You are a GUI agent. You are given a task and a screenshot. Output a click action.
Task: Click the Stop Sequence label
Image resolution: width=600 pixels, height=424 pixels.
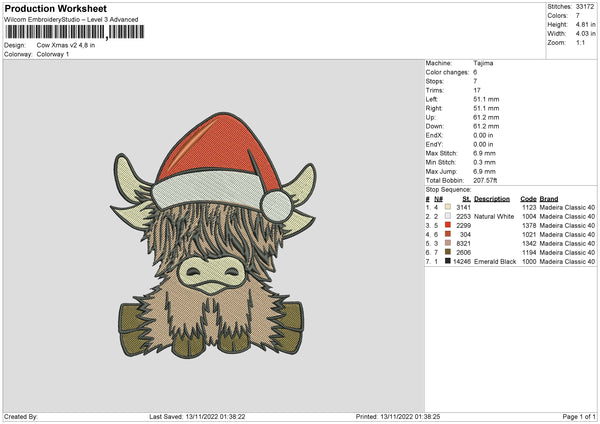(x=446, y=188)
